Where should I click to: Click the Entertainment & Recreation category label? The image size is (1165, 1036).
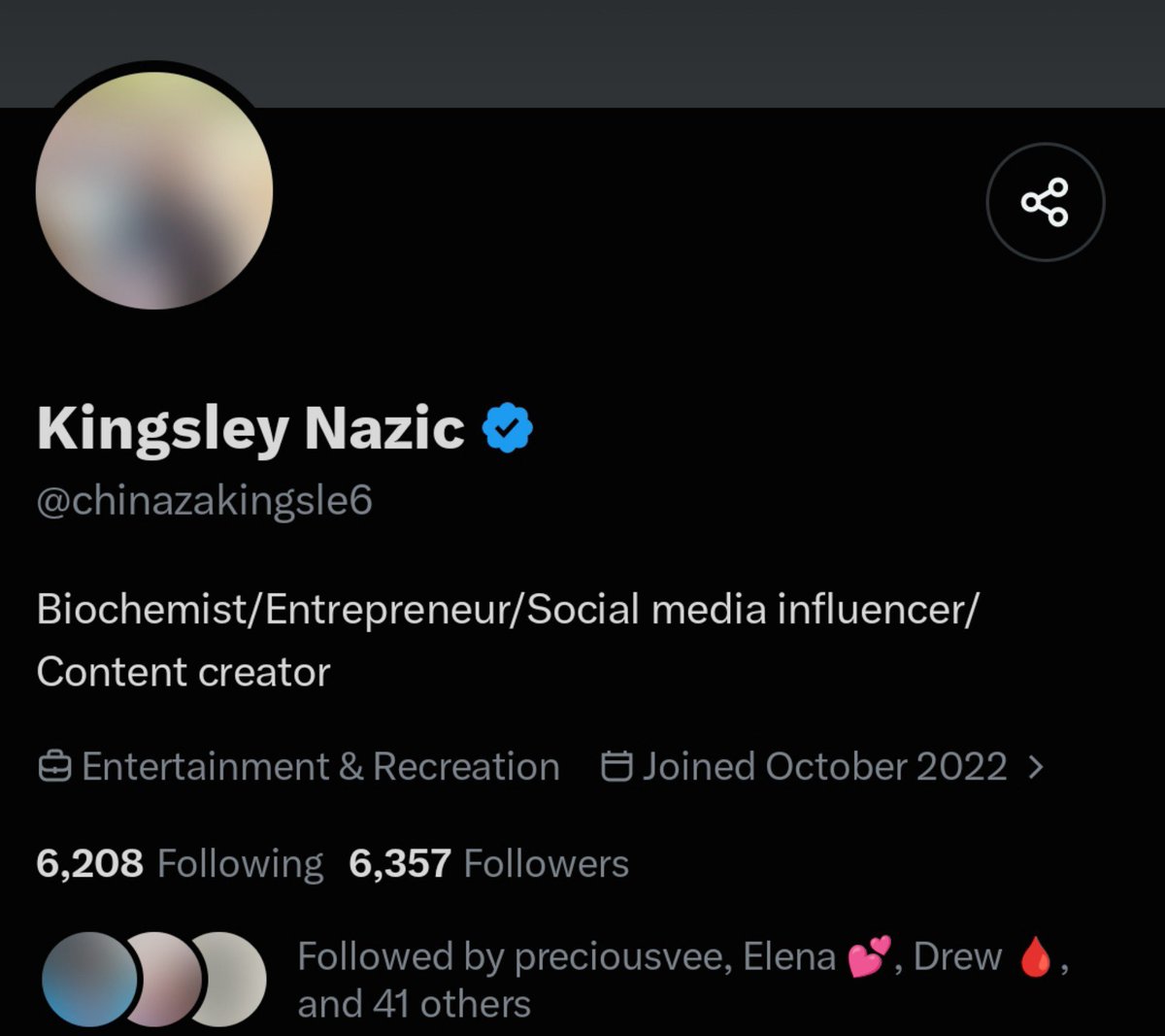pos(320,767)
